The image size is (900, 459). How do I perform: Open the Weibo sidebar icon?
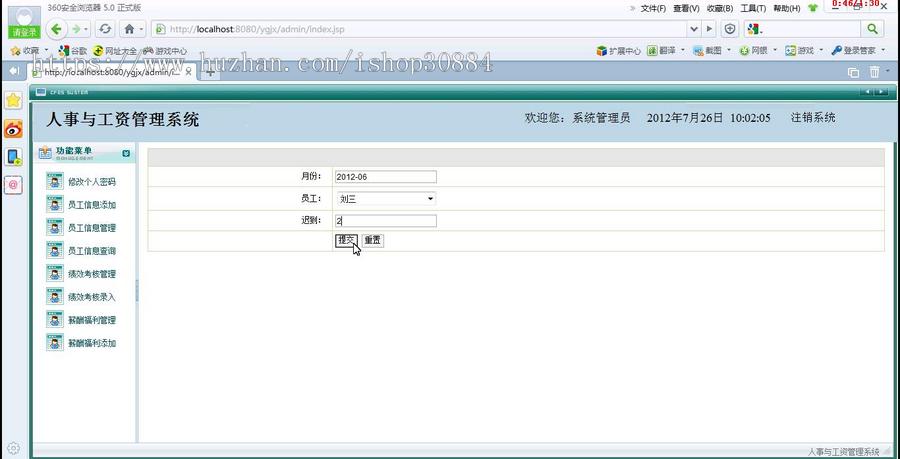click(13, 129)
